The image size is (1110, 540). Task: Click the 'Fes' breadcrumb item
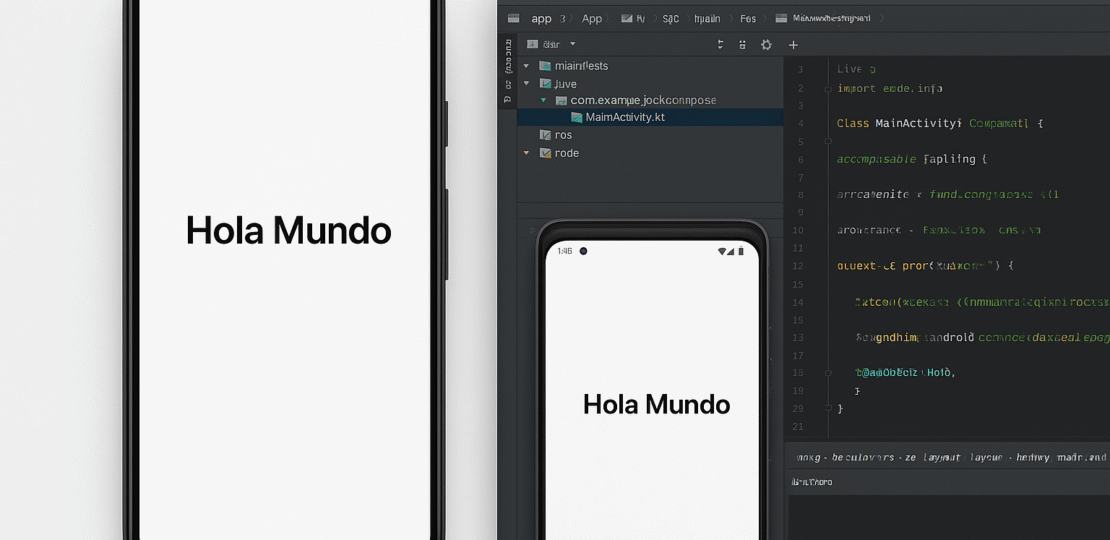pyautogui.click(x=748, y=18)
